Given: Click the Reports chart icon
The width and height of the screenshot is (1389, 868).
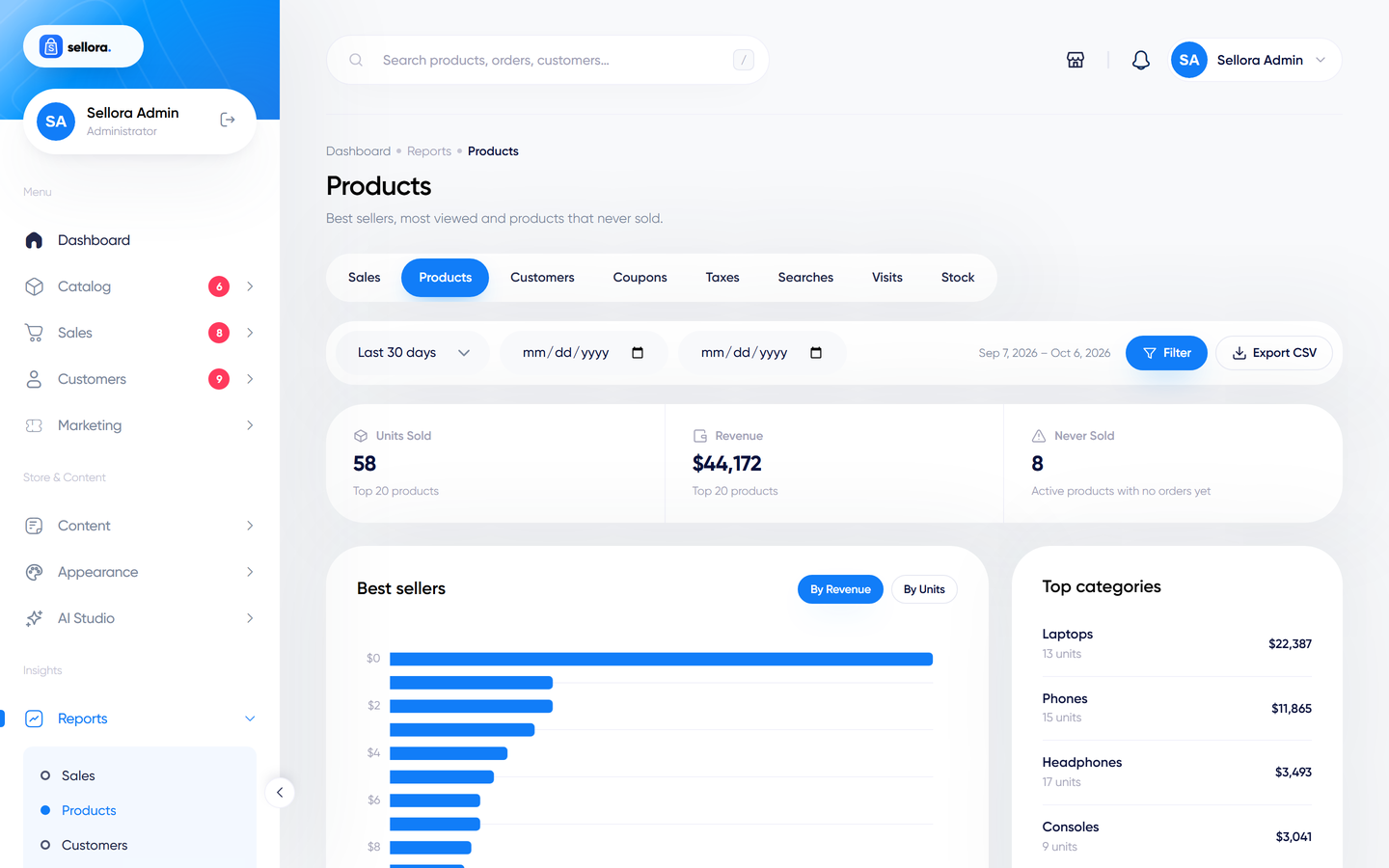Looking at the screenshot, I should tap(34, 719).
